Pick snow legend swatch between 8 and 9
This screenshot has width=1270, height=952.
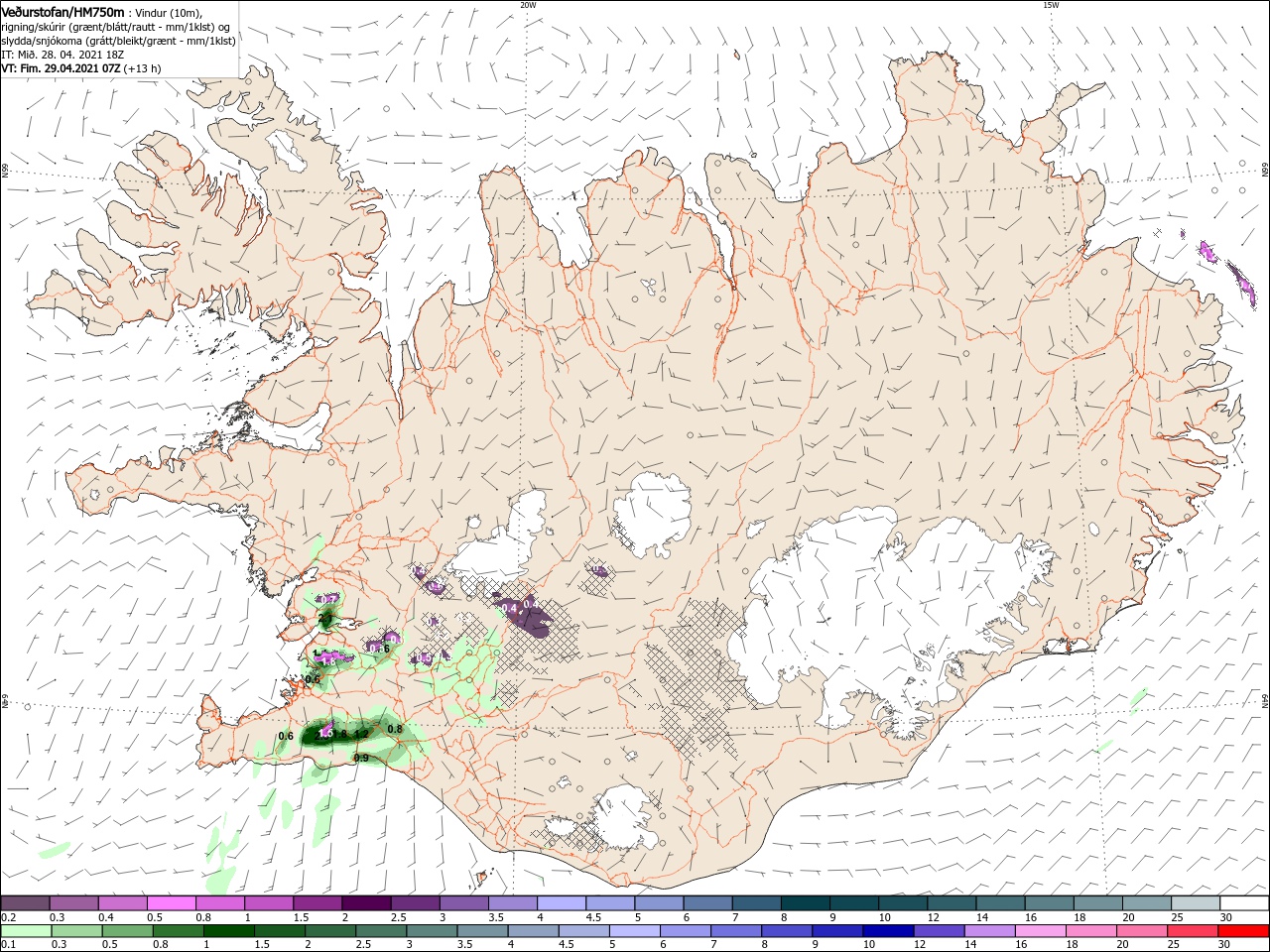pyautogui.click(x=806, y=903)
